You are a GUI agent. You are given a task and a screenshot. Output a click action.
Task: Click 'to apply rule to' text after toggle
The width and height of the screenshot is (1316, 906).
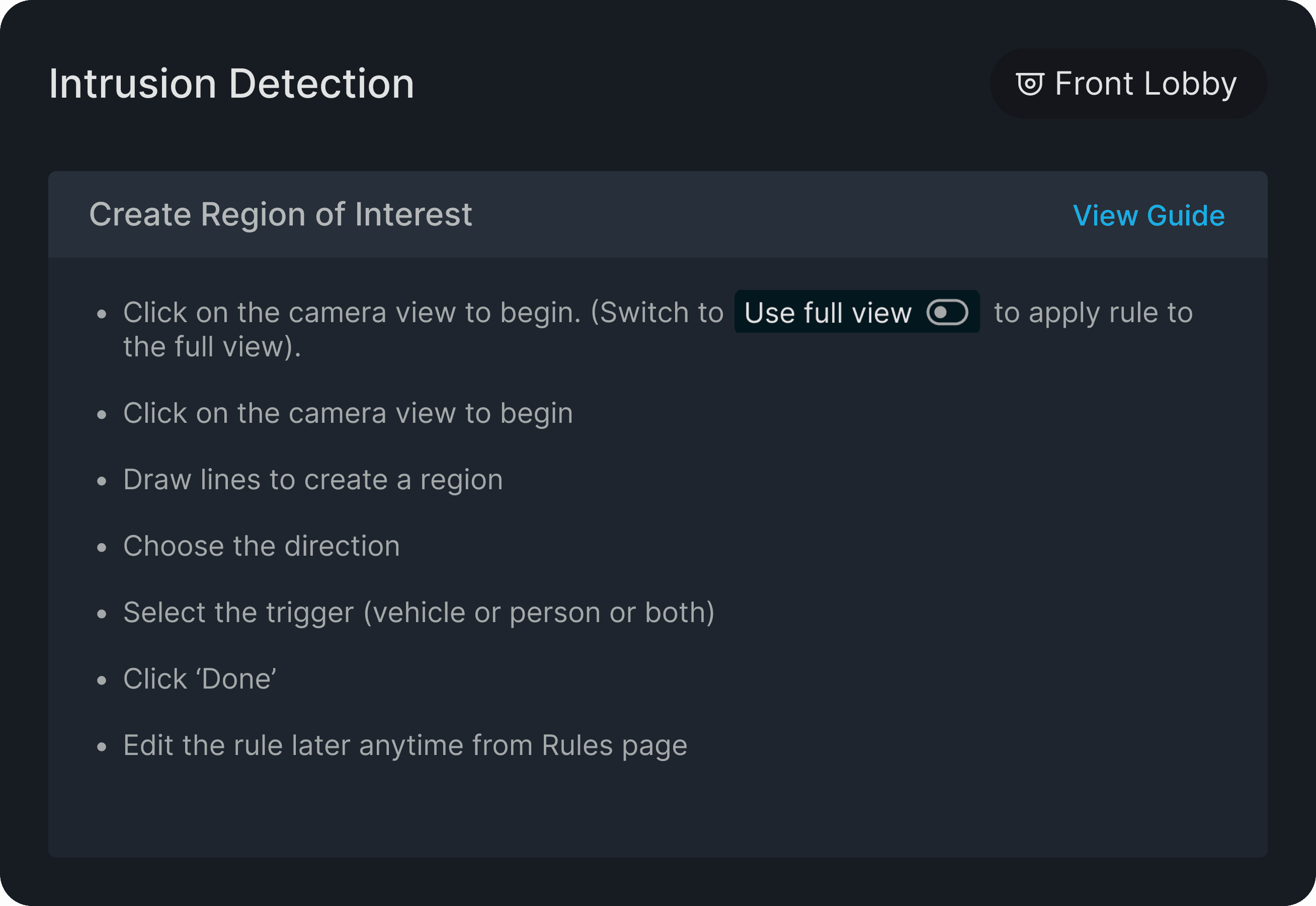tap(1093, 312)
